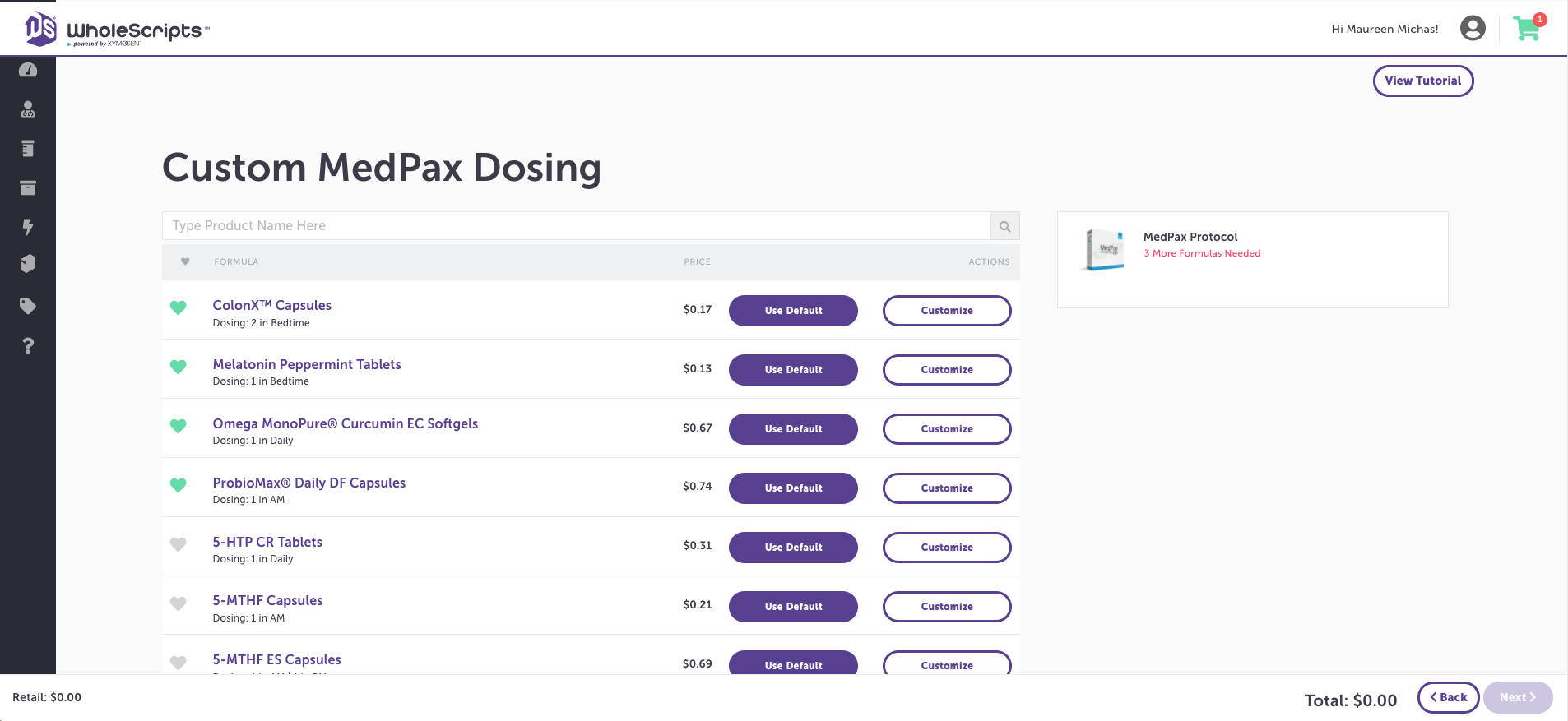This screenshot has width=1568, height=721.
Task: Click the WholeScripts logo
Action: pyautogui.click(x=117, y=30)
